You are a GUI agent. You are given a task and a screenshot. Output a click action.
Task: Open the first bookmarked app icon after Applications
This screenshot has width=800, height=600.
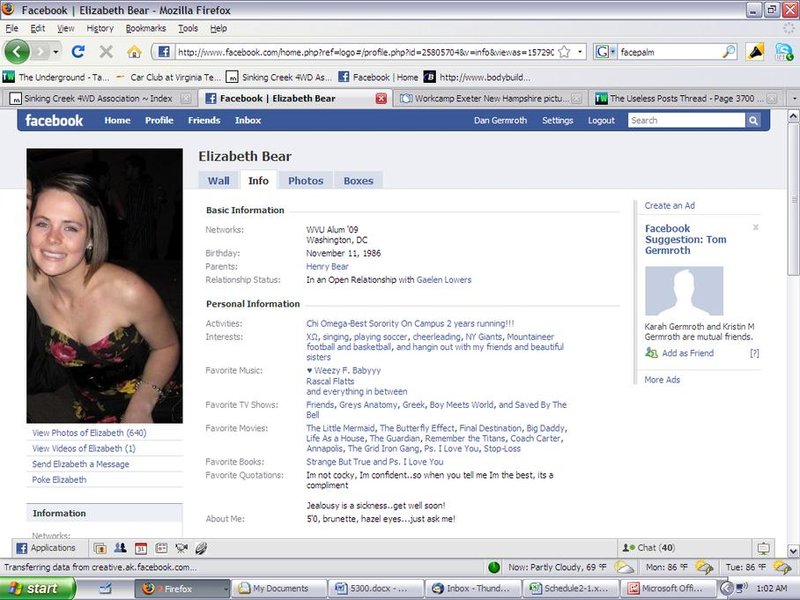pos(100,548)
